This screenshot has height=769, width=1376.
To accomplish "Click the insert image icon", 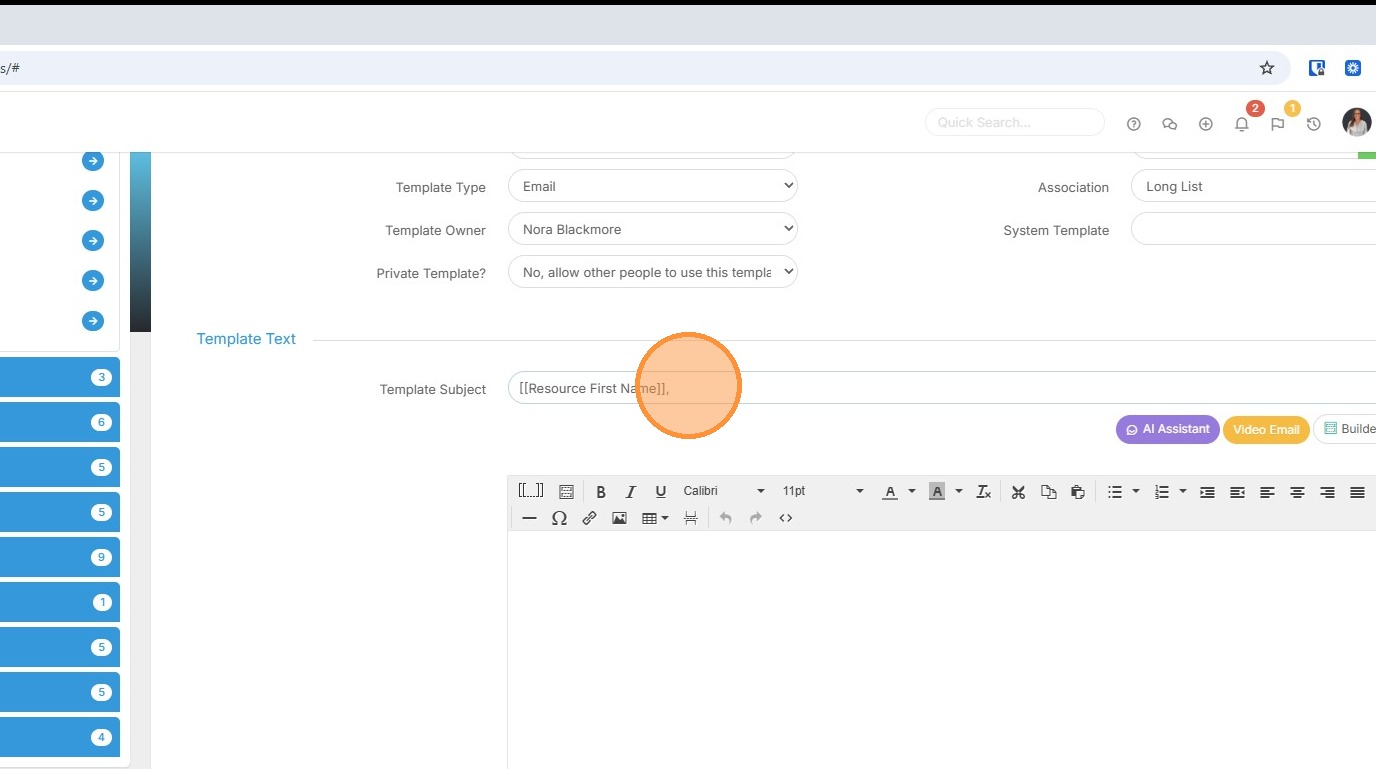I will pos(619,518).
